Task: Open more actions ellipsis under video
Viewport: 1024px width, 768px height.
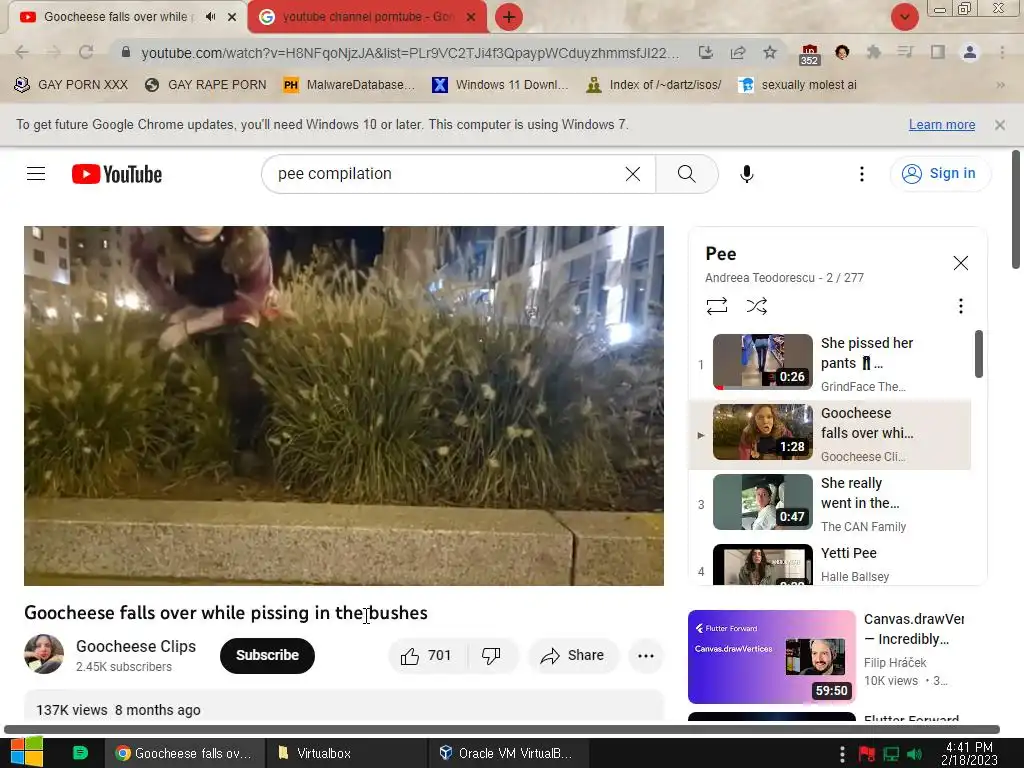Action: pyautogui.click(x=646, y=656)
